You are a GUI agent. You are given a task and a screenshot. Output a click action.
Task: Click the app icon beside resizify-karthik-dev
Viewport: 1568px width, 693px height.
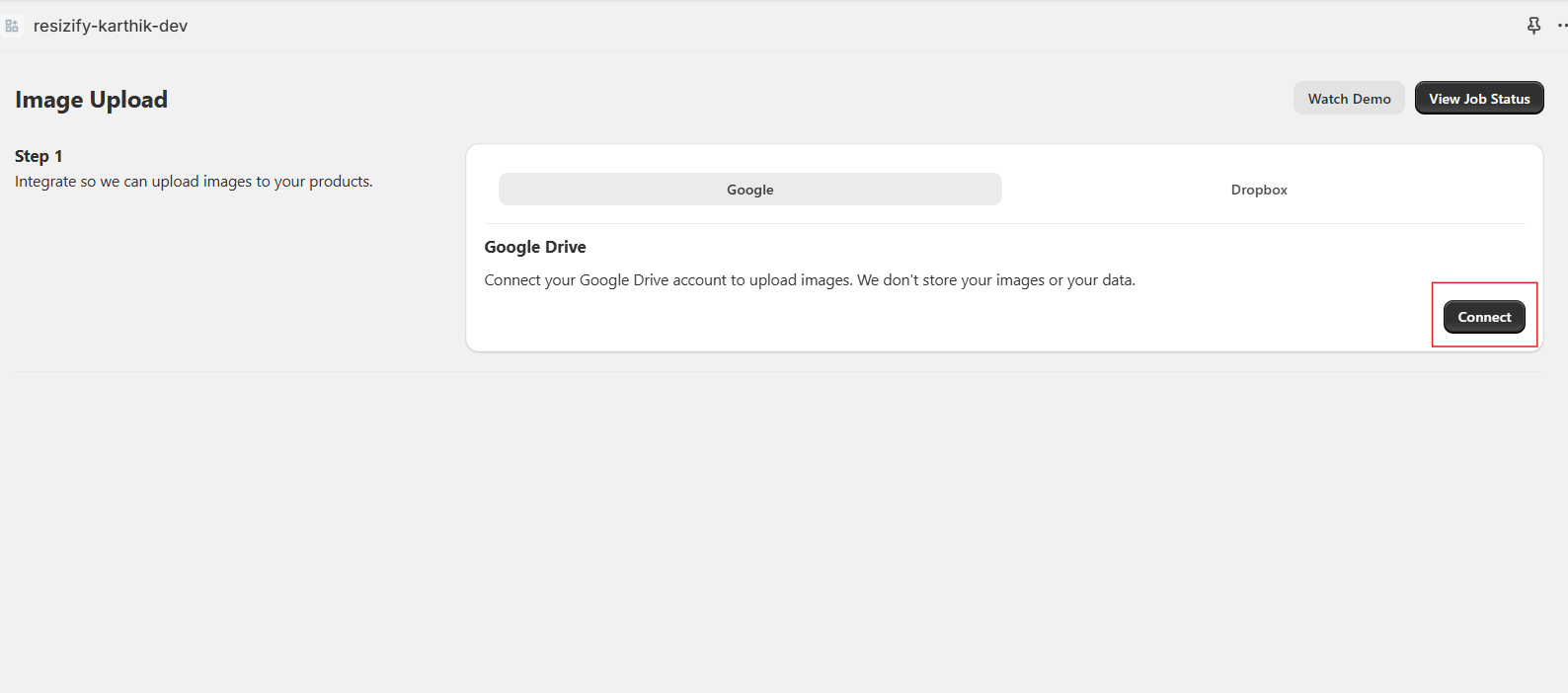pos(12,26)
